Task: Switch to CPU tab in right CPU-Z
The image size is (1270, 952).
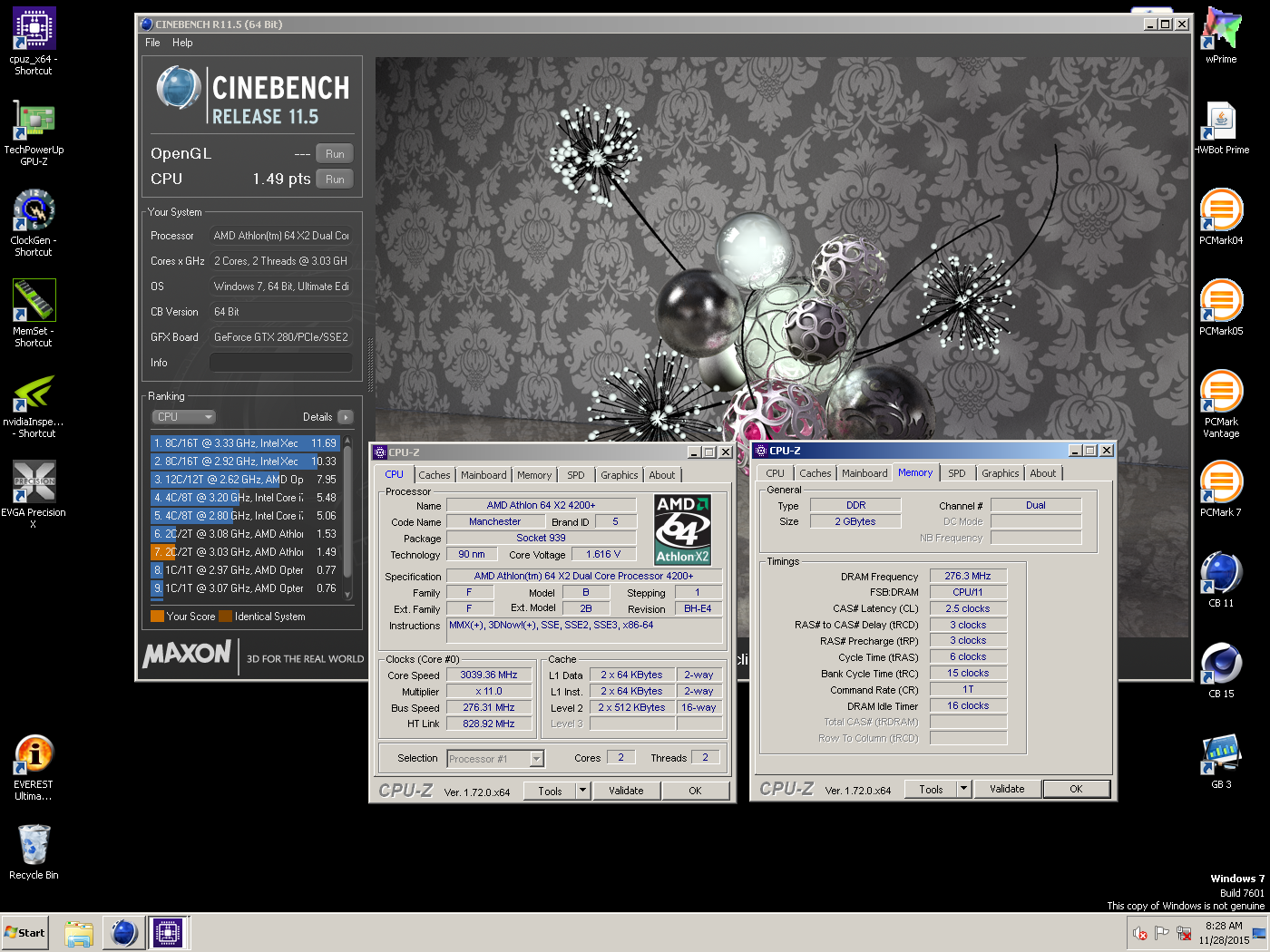Action: coord(775,473)
